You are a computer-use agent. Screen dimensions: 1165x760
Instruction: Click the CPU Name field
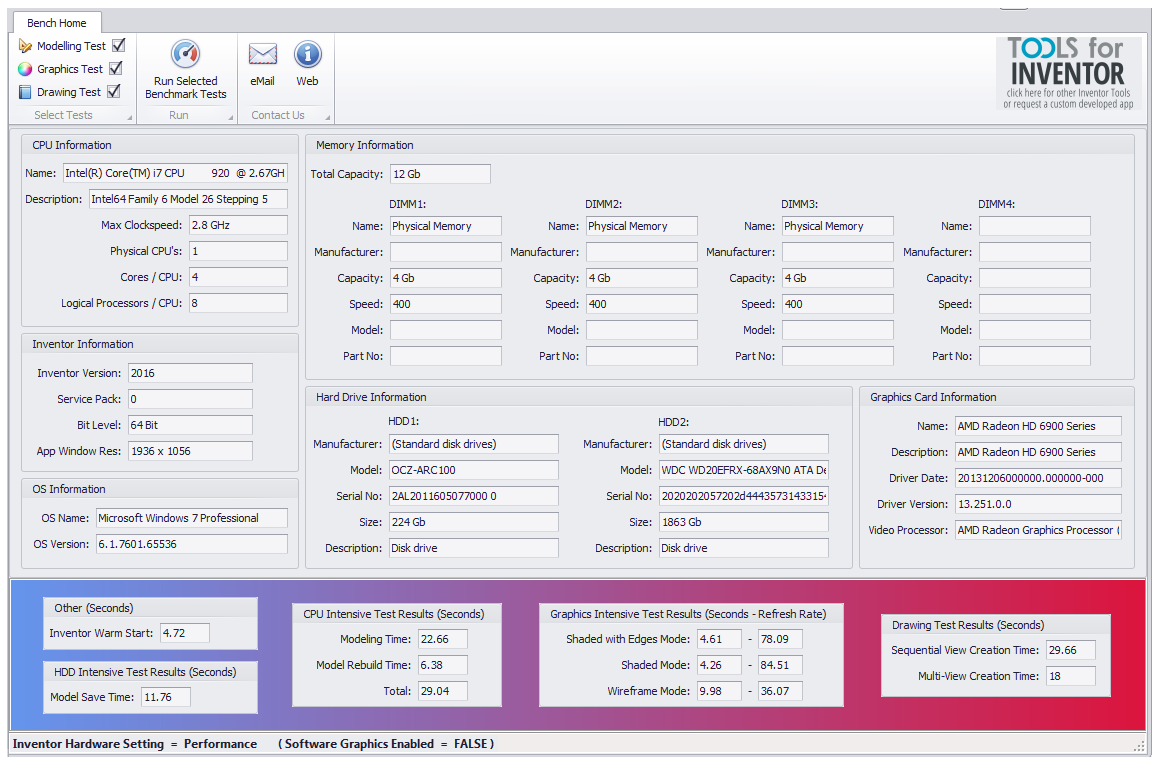click(x=175, y=173)
